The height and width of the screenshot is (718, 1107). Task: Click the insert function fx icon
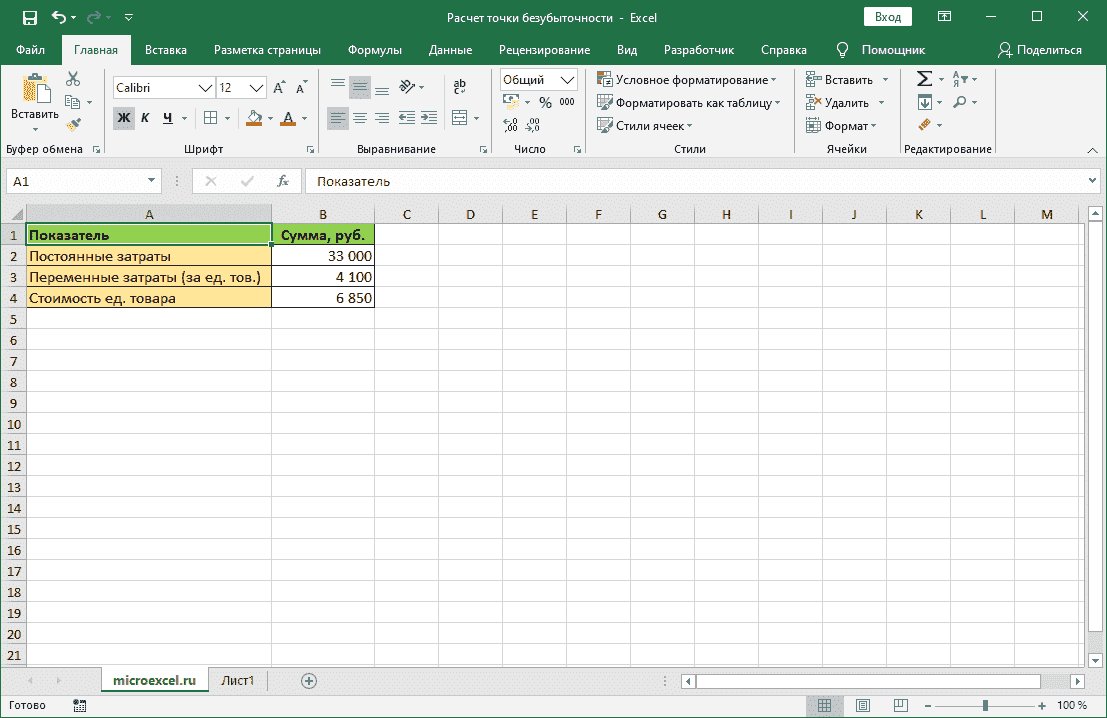click(283, 181)
